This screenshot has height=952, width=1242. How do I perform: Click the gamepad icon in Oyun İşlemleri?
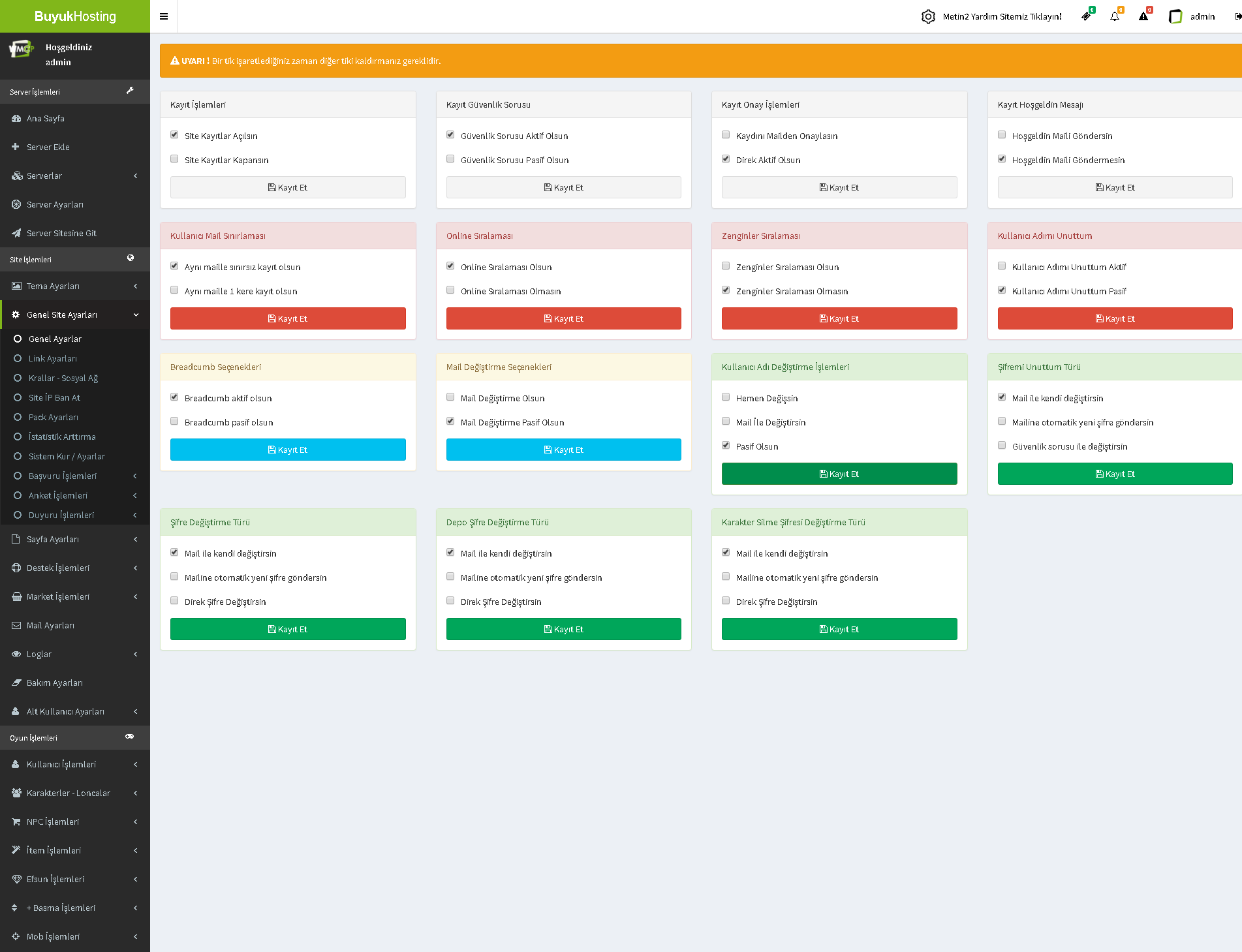pyautogui.click(x=130, y=737)
